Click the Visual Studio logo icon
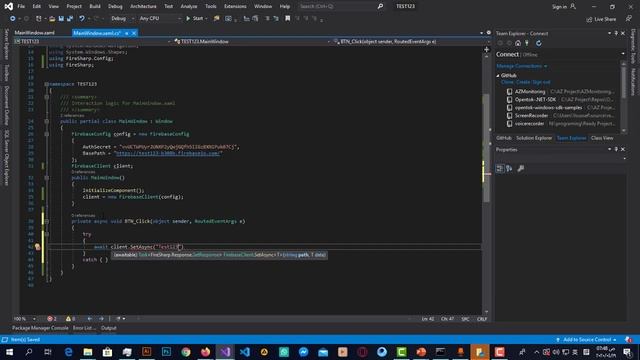 [x=8, y=7]
